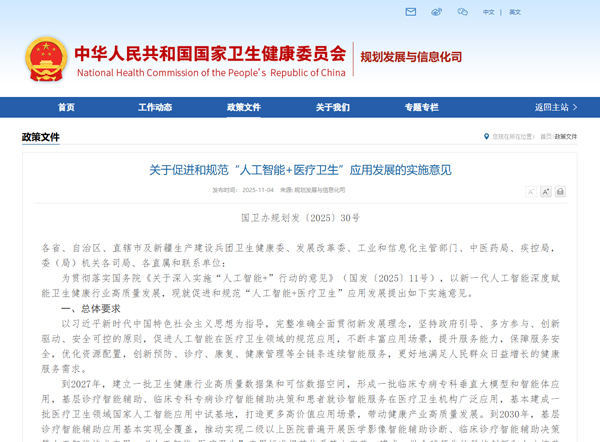Image resolution: width=600 pixels, height=442 pixels.
Task: Expand the 返回主站 dropdown
Action: [x=556, y=107]
